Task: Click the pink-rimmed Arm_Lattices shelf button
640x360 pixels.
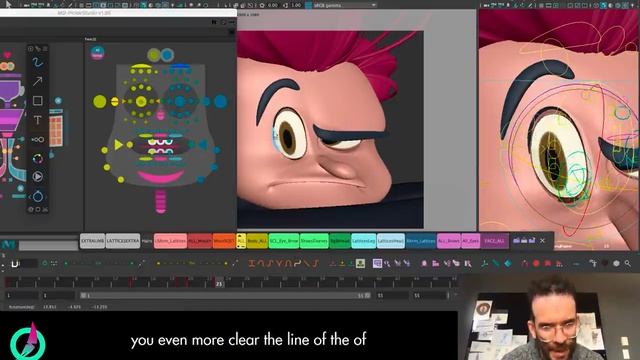Action: [171, 241]
